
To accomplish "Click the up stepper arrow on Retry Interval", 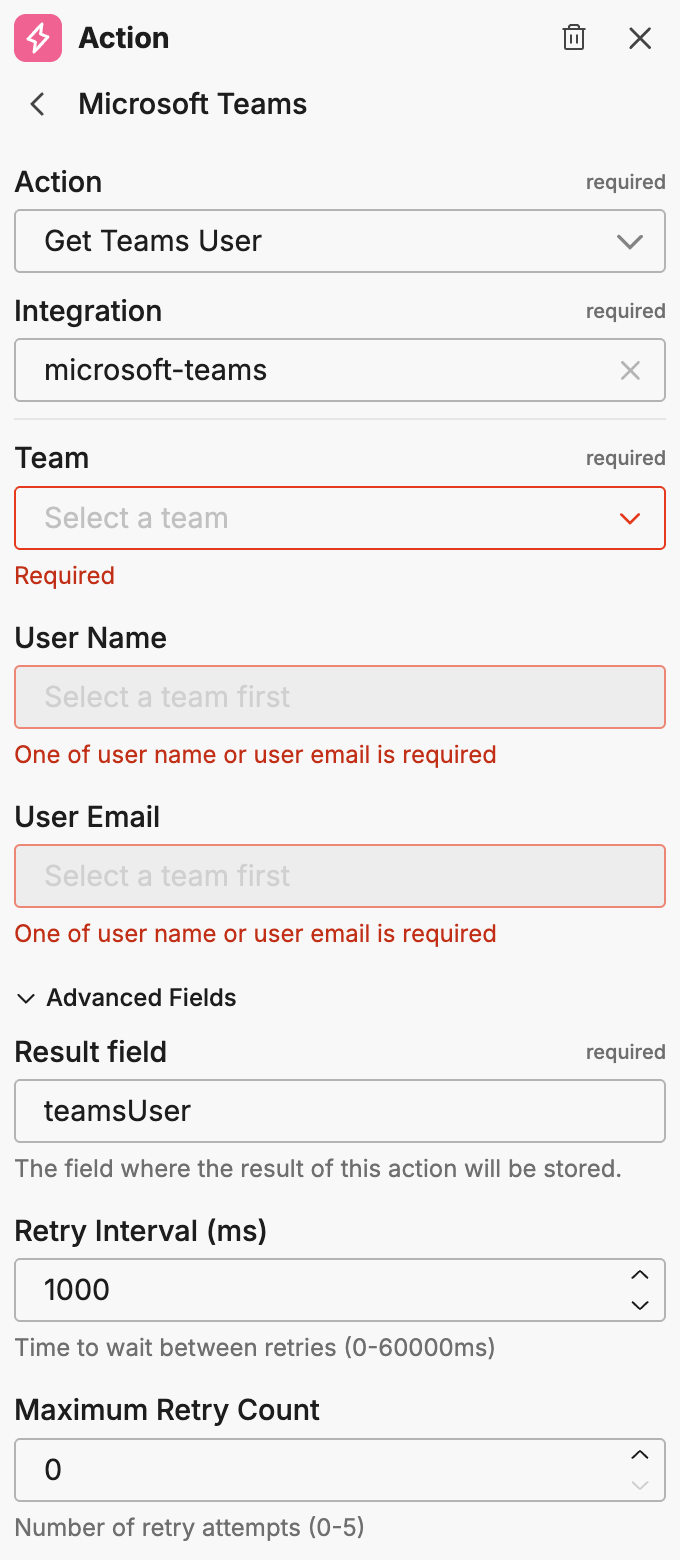I will (640, 1275).
